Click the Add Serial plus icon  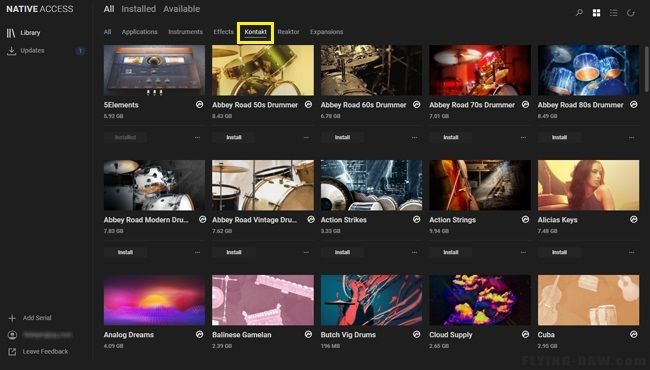point(12,318)
